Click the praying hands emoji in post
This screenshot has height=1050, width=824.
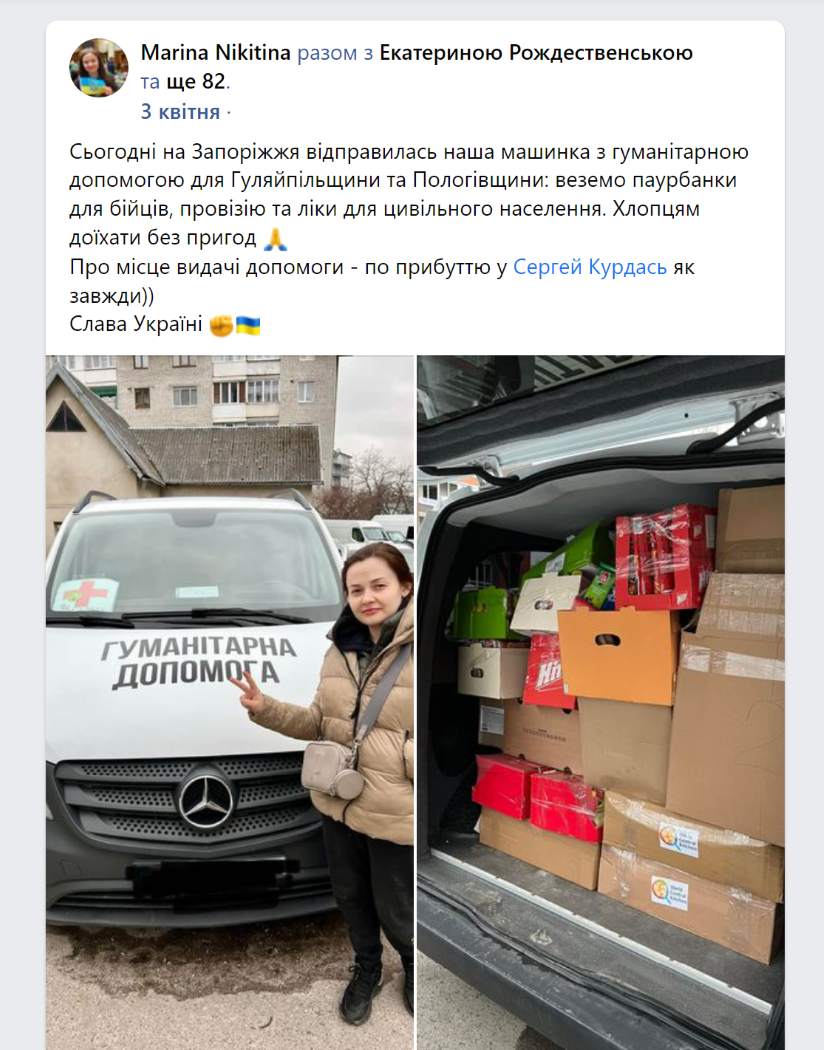275,238
